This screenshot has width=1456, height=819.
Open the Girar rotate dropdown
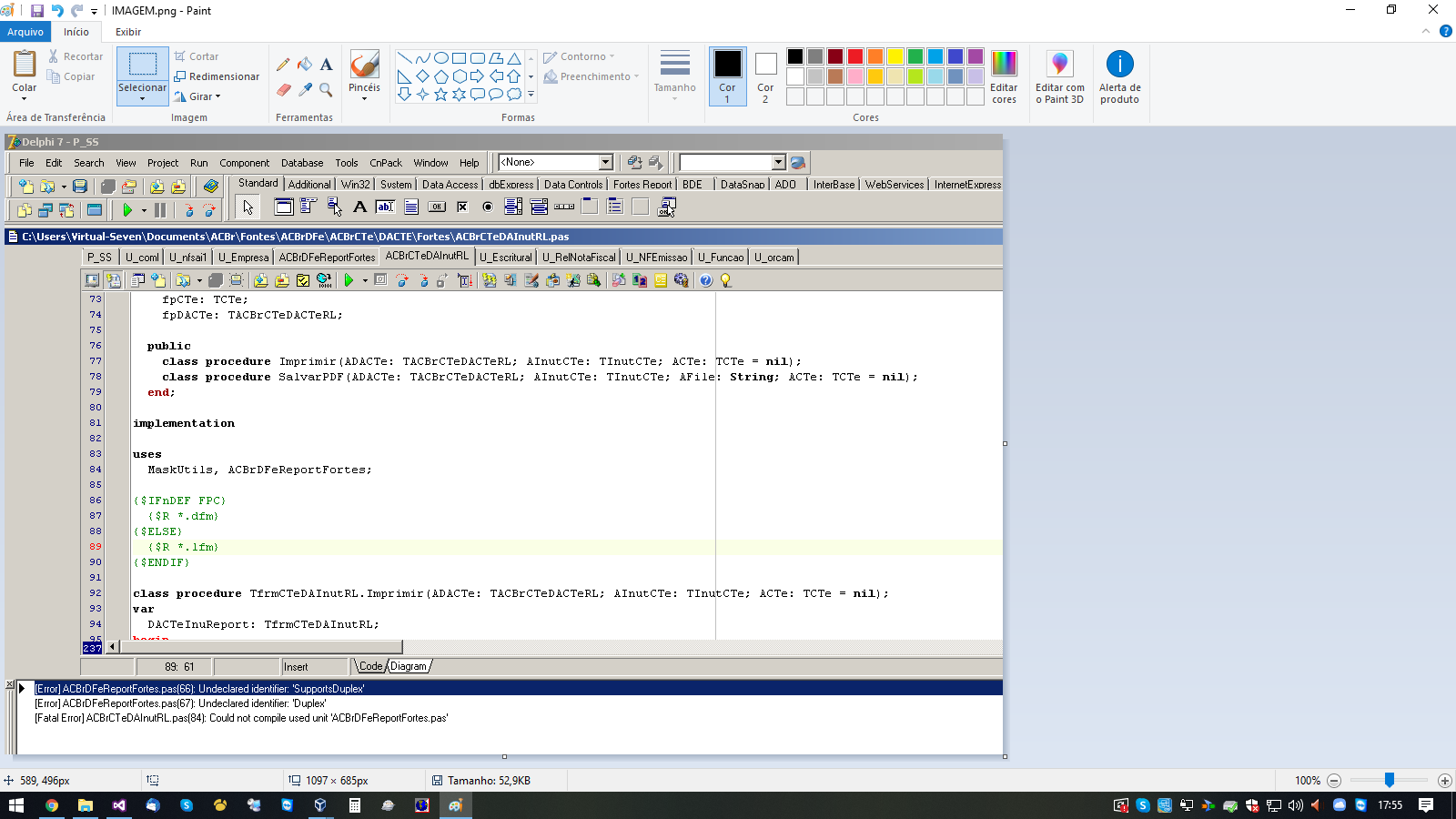tap(197, 96)
